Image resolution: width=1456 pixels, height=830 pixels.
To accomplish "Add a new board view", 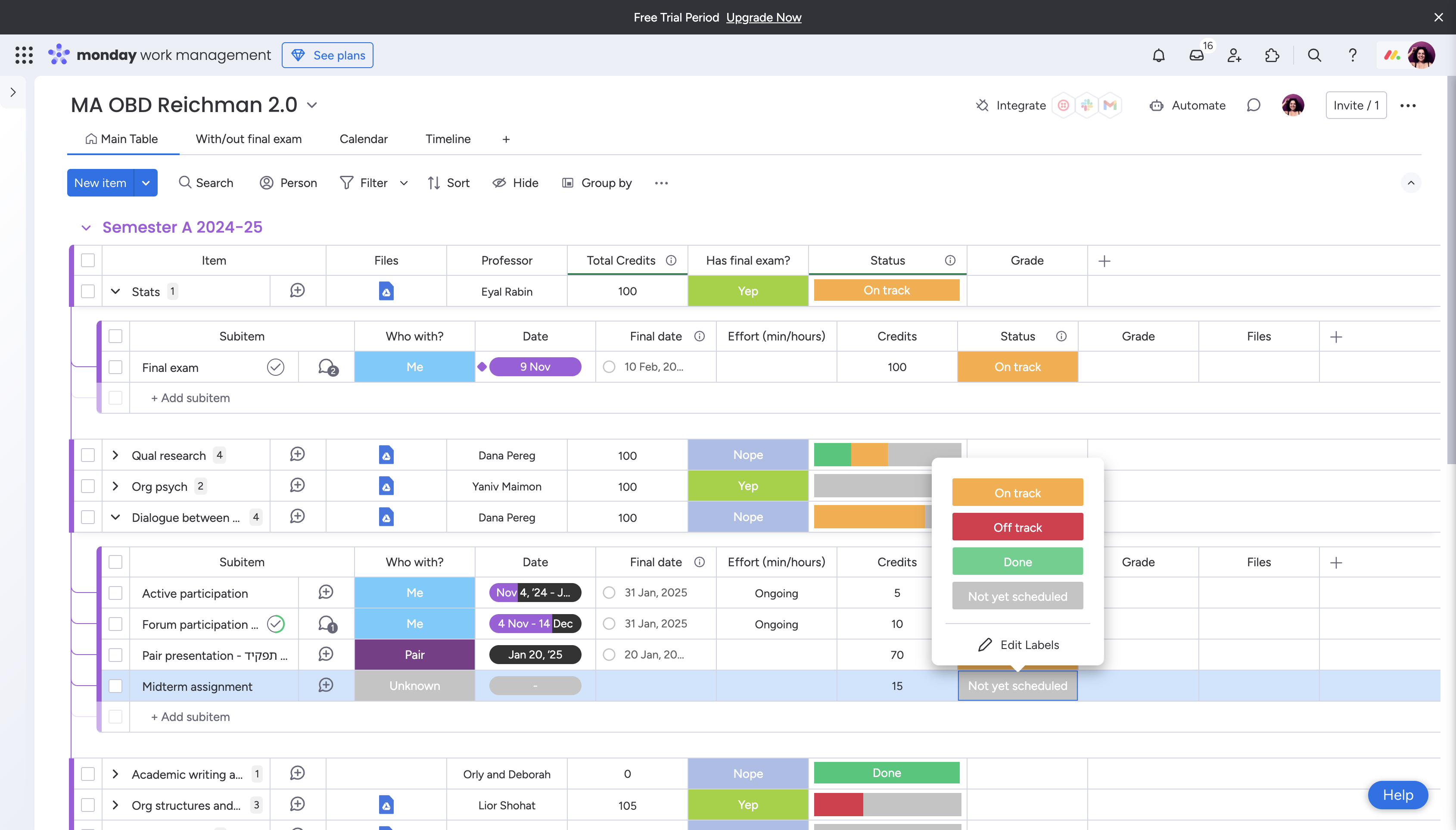I will tap(506, 139).
